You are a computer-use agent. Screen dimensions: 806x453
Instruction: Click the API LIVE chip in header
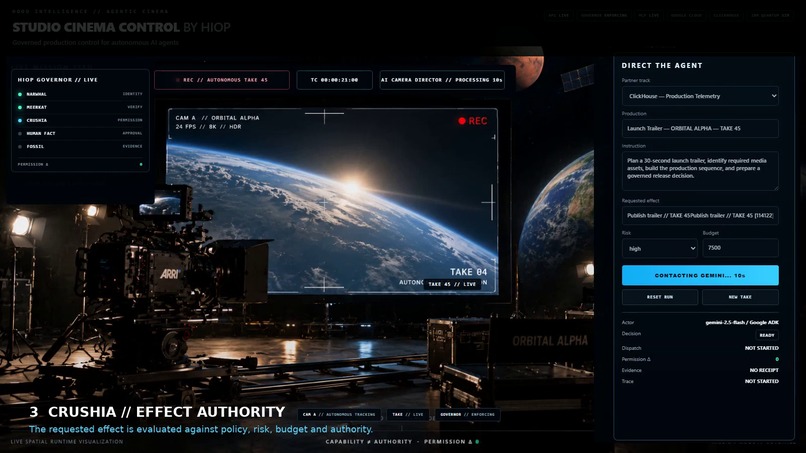click(x=559, y=15)
